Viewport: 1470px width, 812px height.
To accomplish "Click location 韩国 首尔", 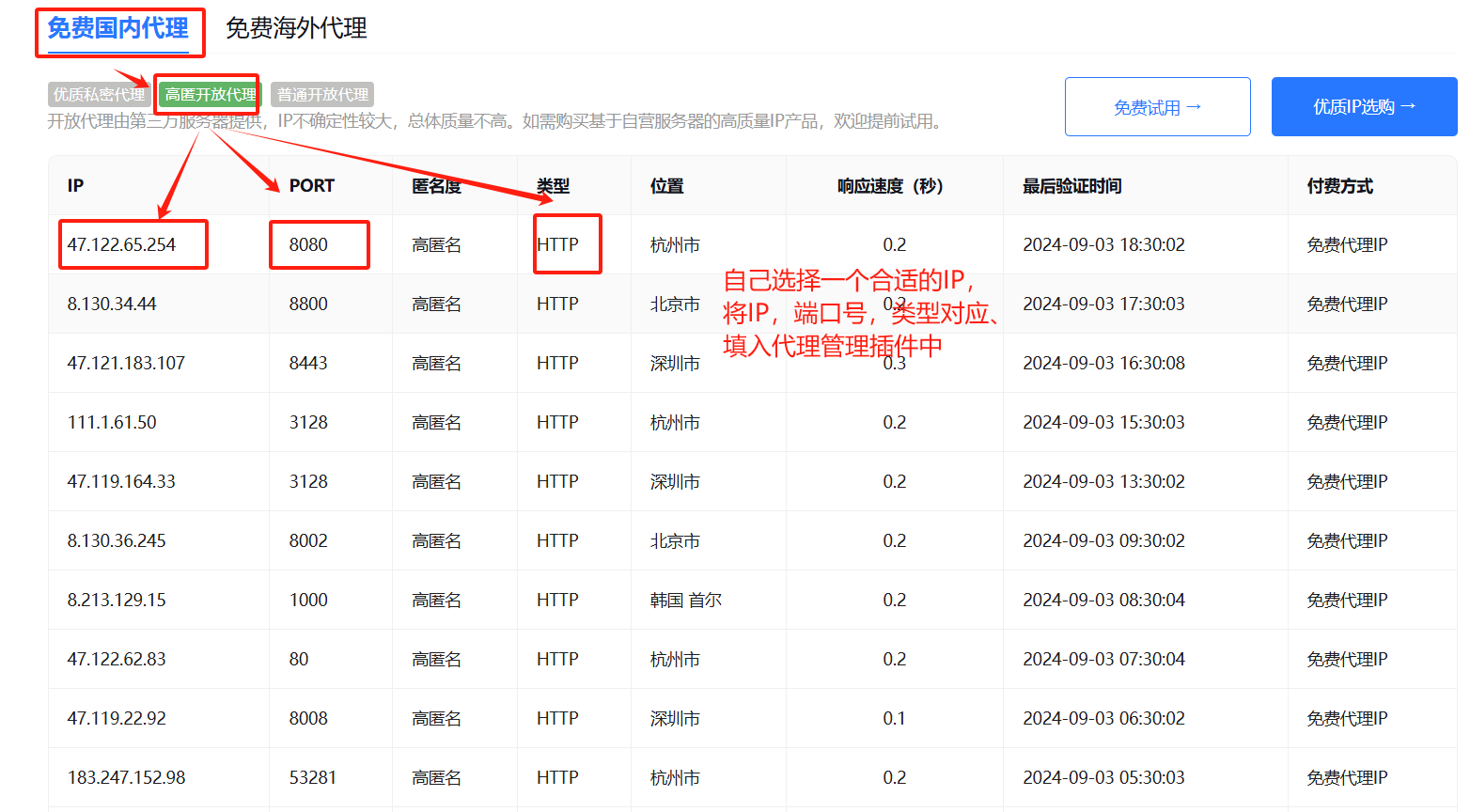I will (x=686, y=601).
